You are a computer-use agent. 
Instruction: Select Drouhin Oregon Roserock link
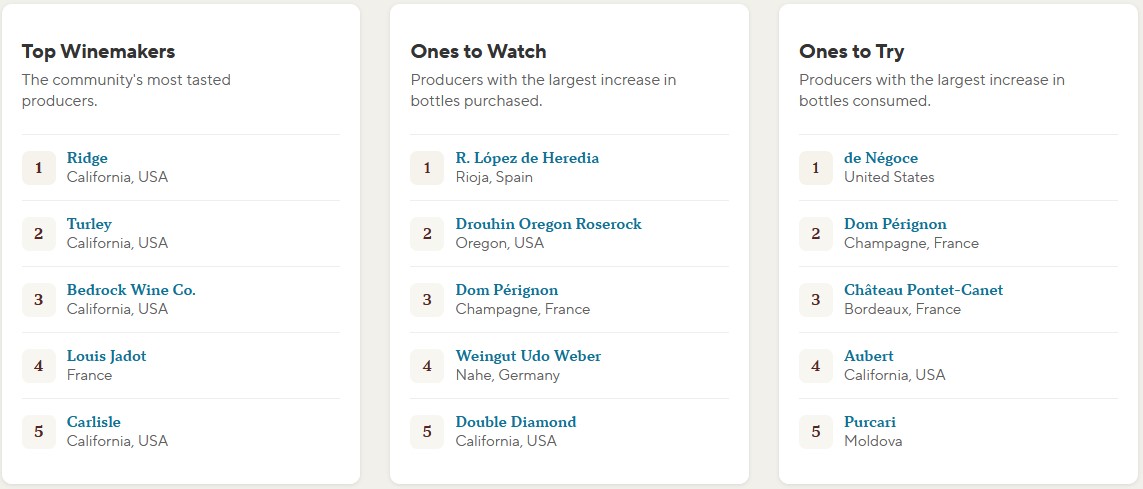pos(548,224)
